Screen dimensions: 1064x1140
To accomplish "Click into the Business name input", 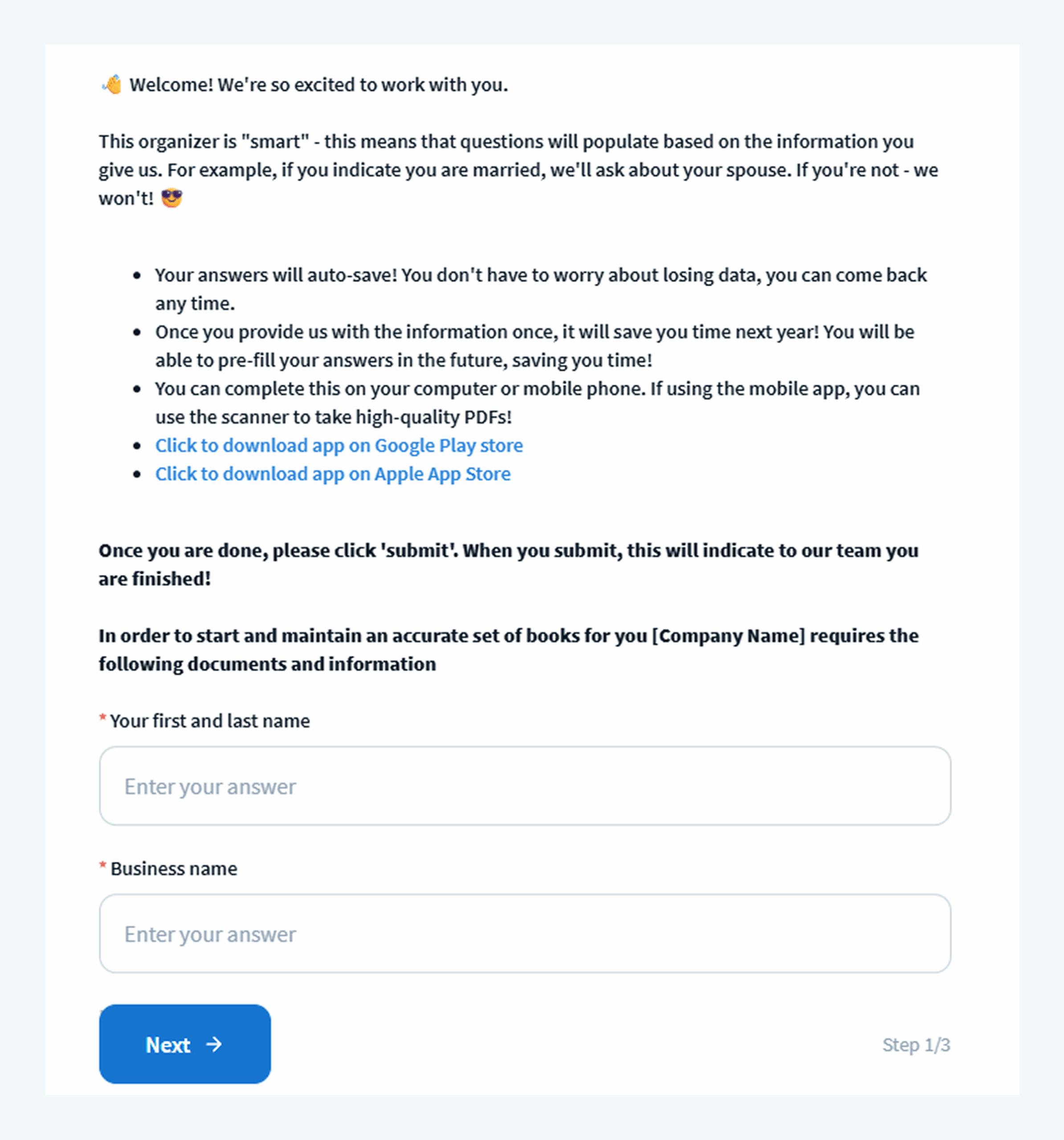I will [525, 933].
